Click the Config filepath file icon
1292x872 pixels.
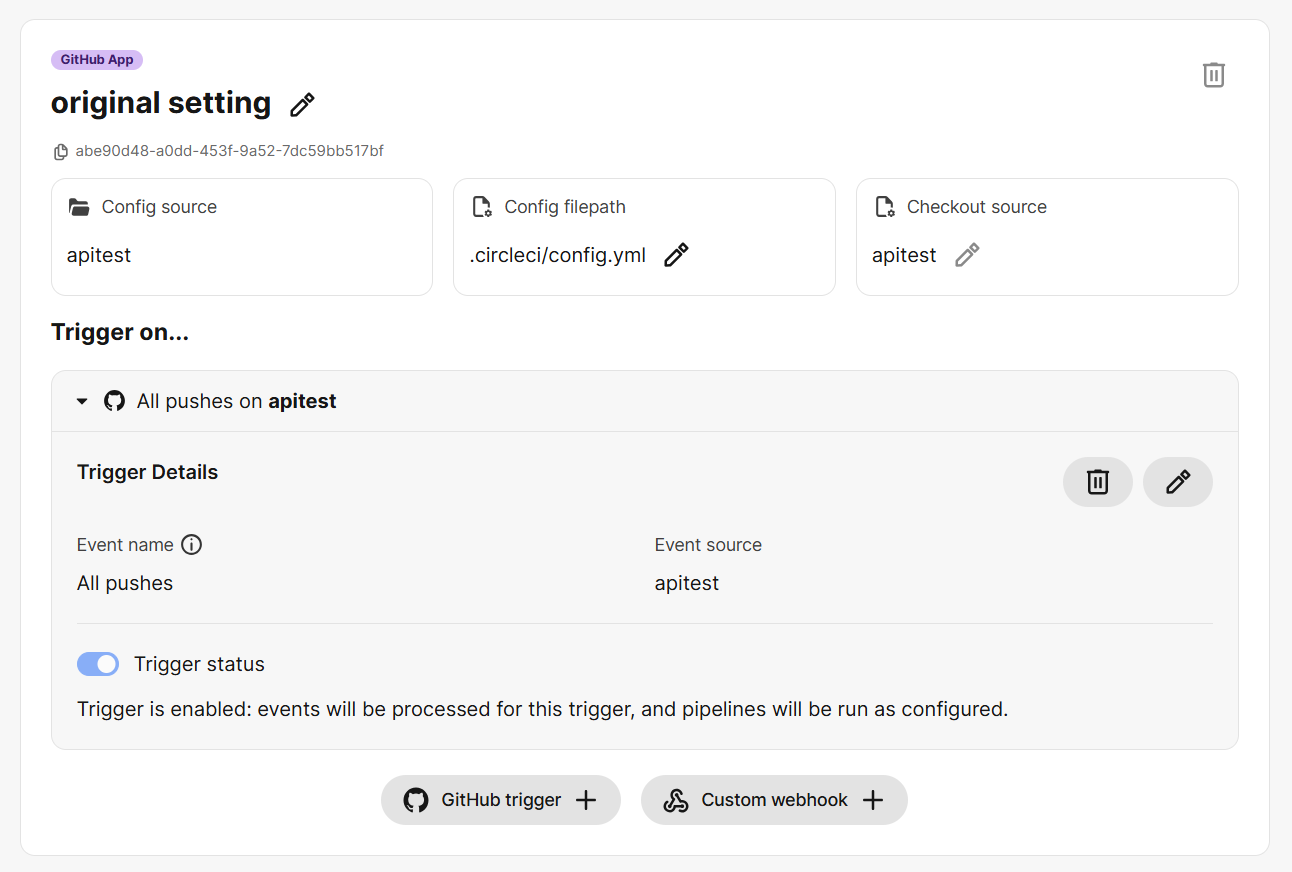482,207
